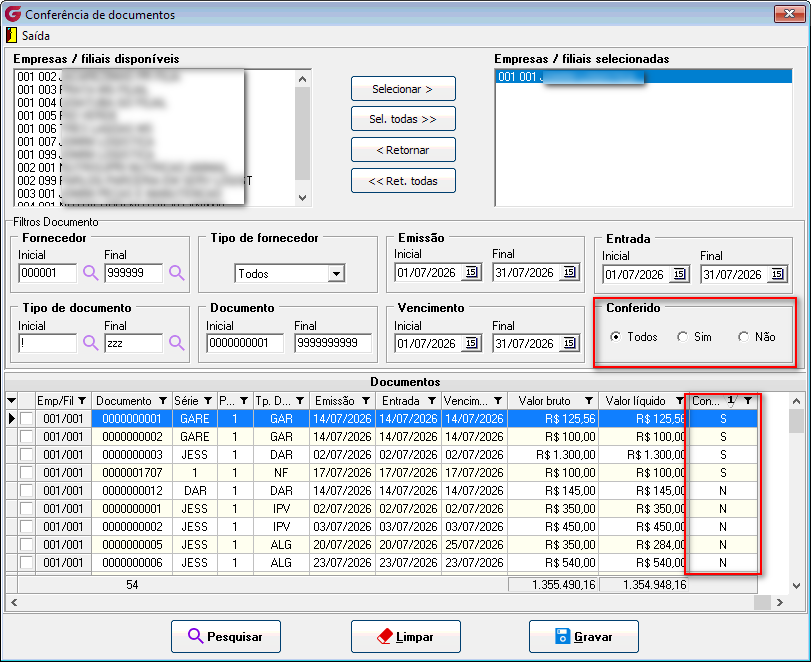
Task: Select company 001 004 in available list
Action: point(154,102)
